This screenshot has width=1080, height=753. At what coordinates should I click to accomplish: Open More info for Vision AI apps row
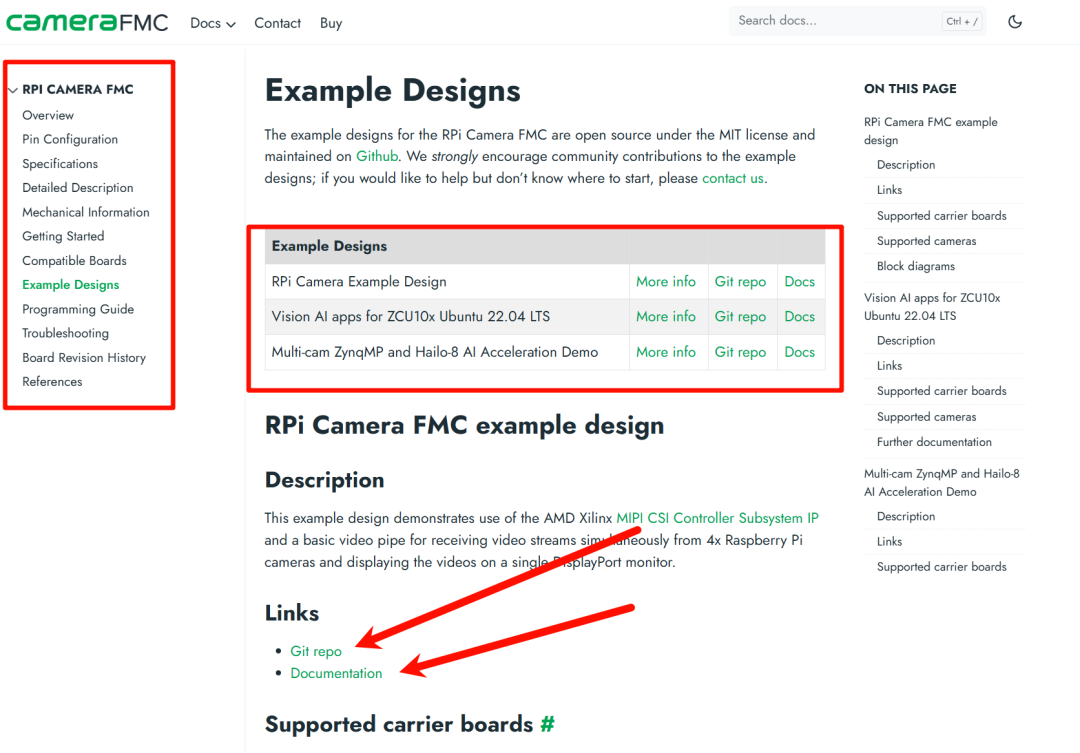[x=665, y=317]
